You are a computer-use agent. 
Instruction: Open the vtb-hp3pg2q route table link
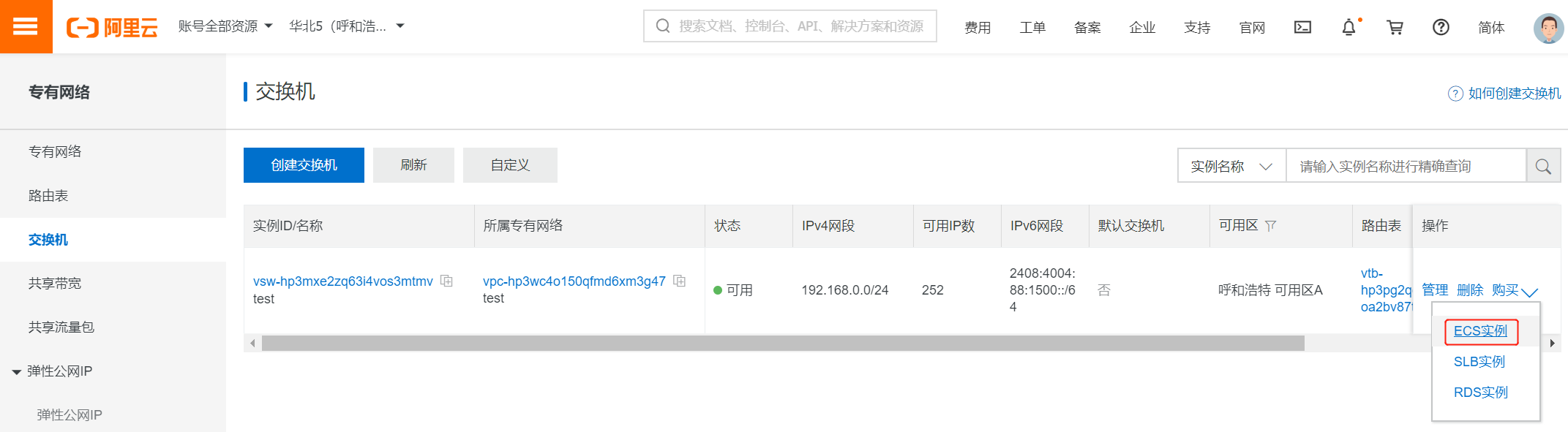[1385, 290]
